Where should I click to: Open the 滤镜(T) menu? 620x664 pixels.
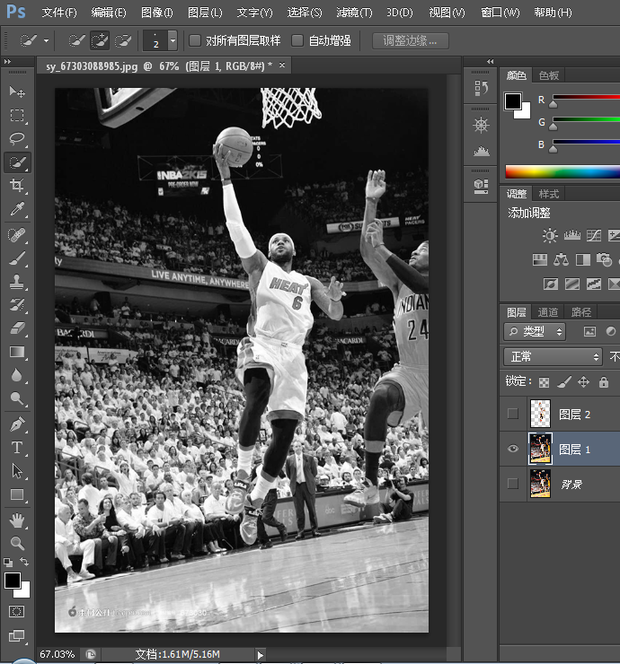[x=354, y=13]
